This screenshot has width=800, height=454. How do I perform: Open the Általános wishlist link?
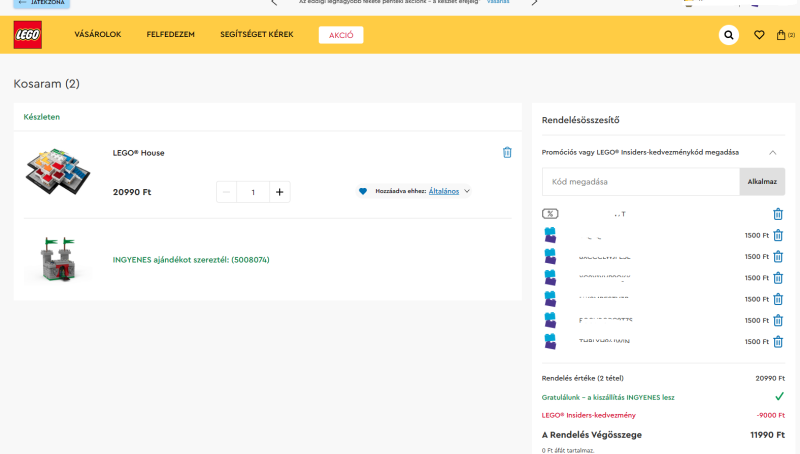[x=444, y=191]
